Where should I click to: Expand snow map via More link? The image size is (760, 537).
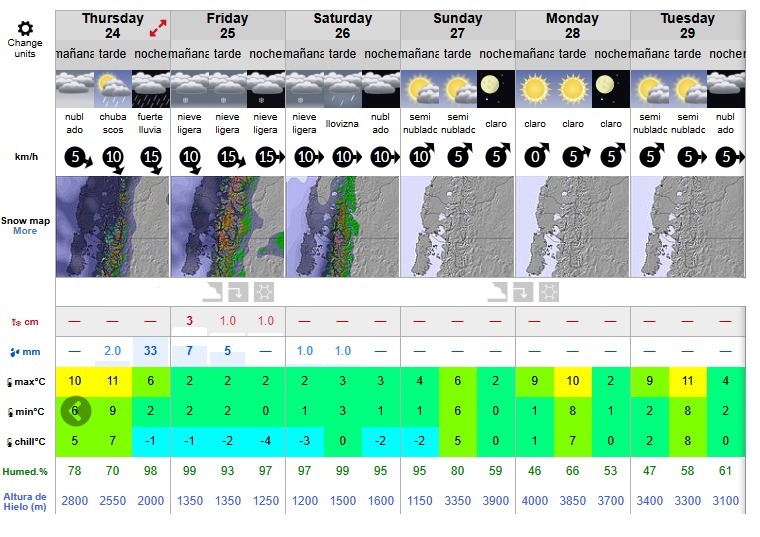[25, 231]
